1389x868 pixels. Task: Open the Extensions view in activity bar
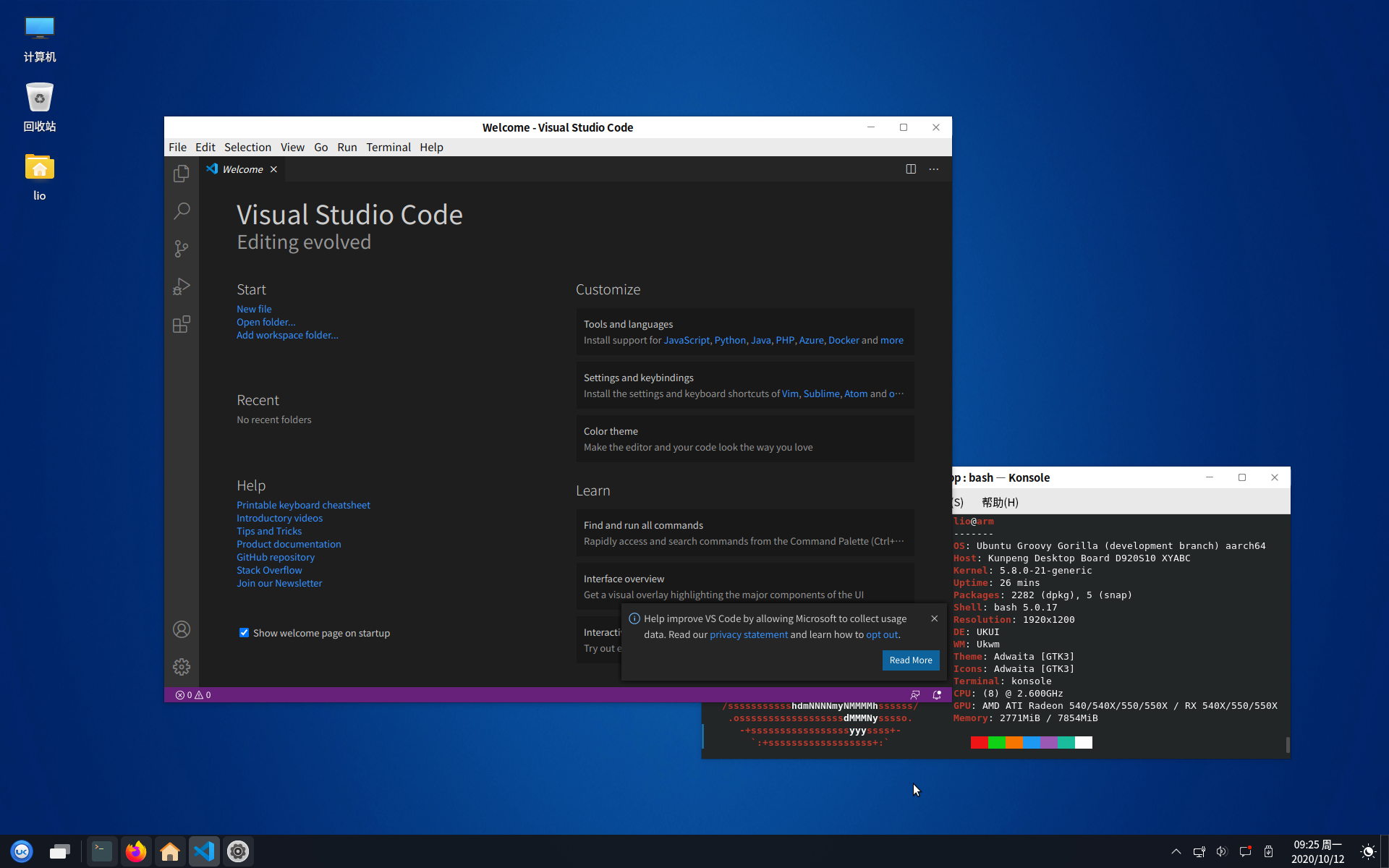[182, 324]
